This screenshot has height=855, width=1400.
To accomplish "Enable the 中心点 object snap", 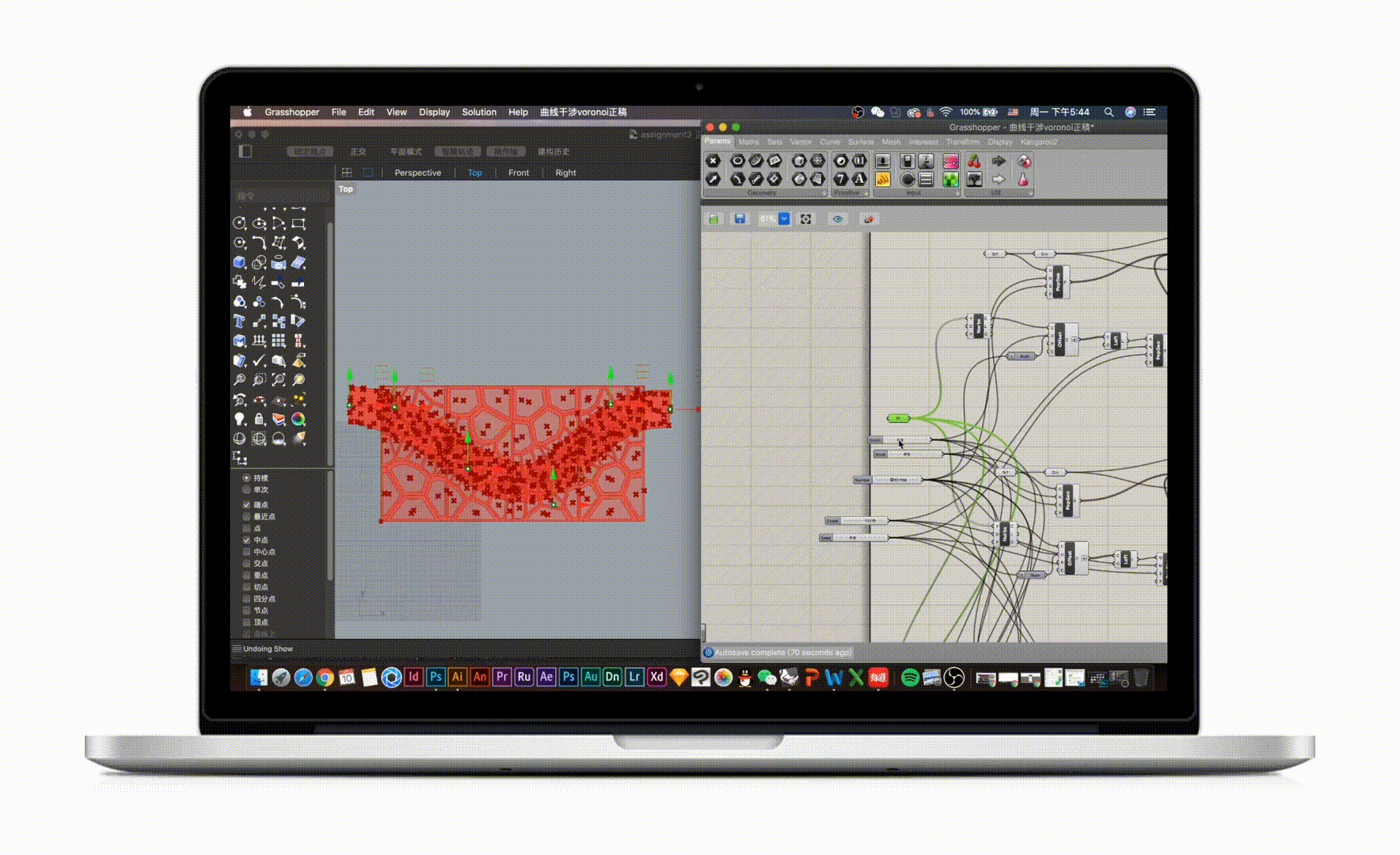I will pos(246,552).
